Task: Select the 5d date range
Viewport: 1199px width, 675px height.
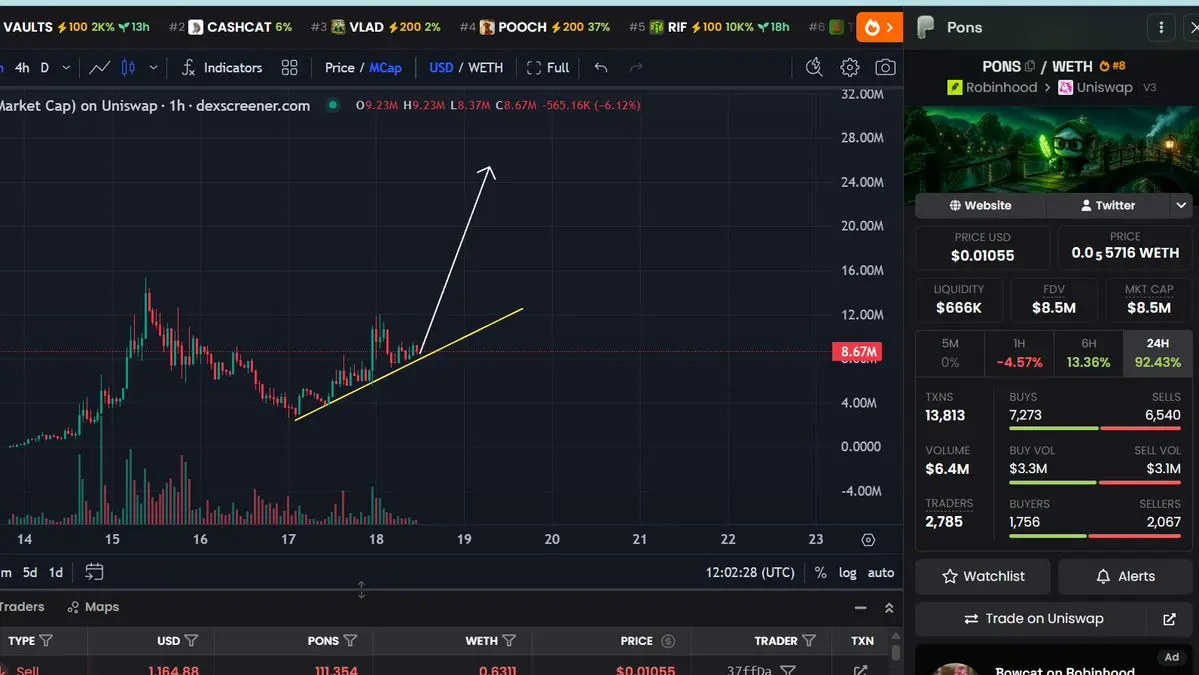Action: click(30, 573)
